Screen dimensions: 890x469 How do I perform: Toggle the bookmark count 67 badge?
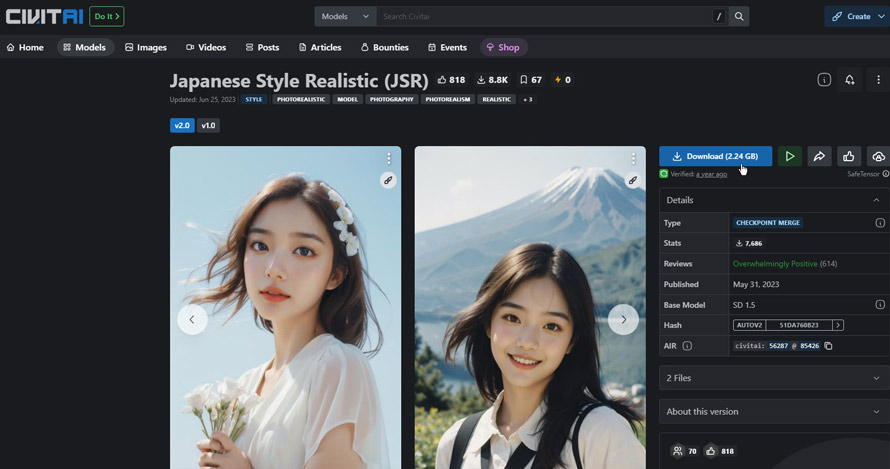click(x=529, y=80)
